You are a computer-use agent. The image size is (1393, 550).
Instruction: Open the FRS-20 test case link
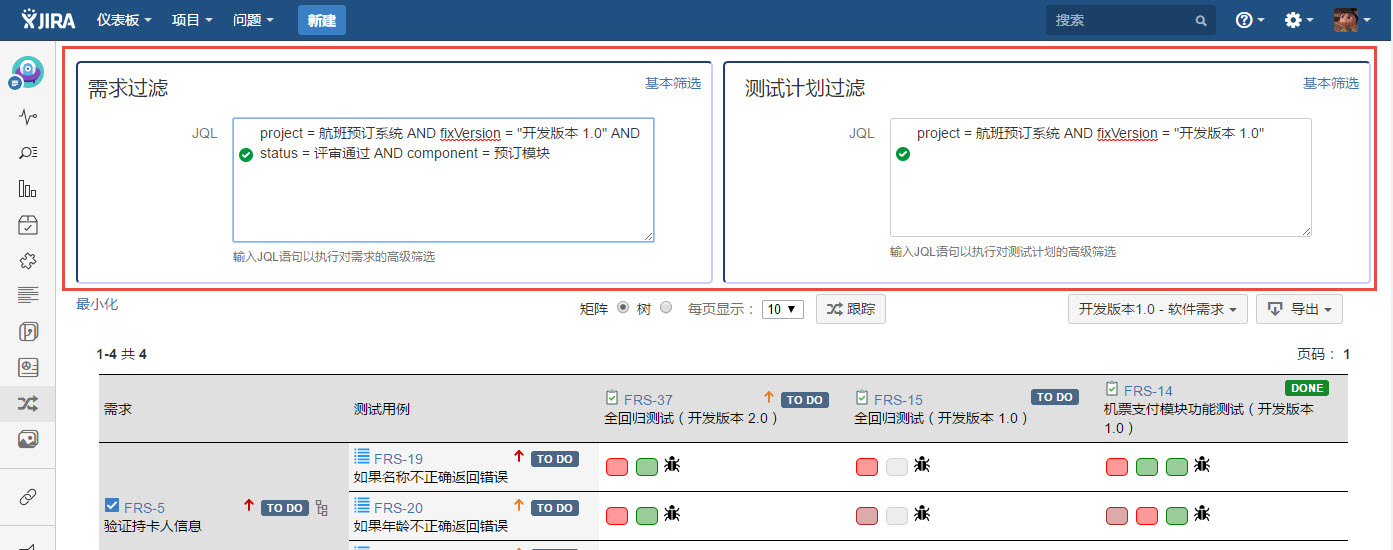398,508
